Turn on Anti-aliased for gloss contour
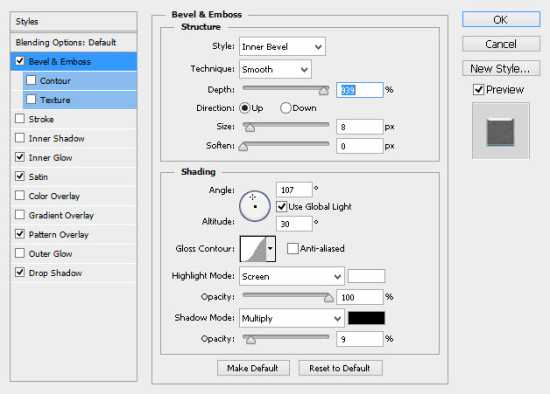 point(292,249)
